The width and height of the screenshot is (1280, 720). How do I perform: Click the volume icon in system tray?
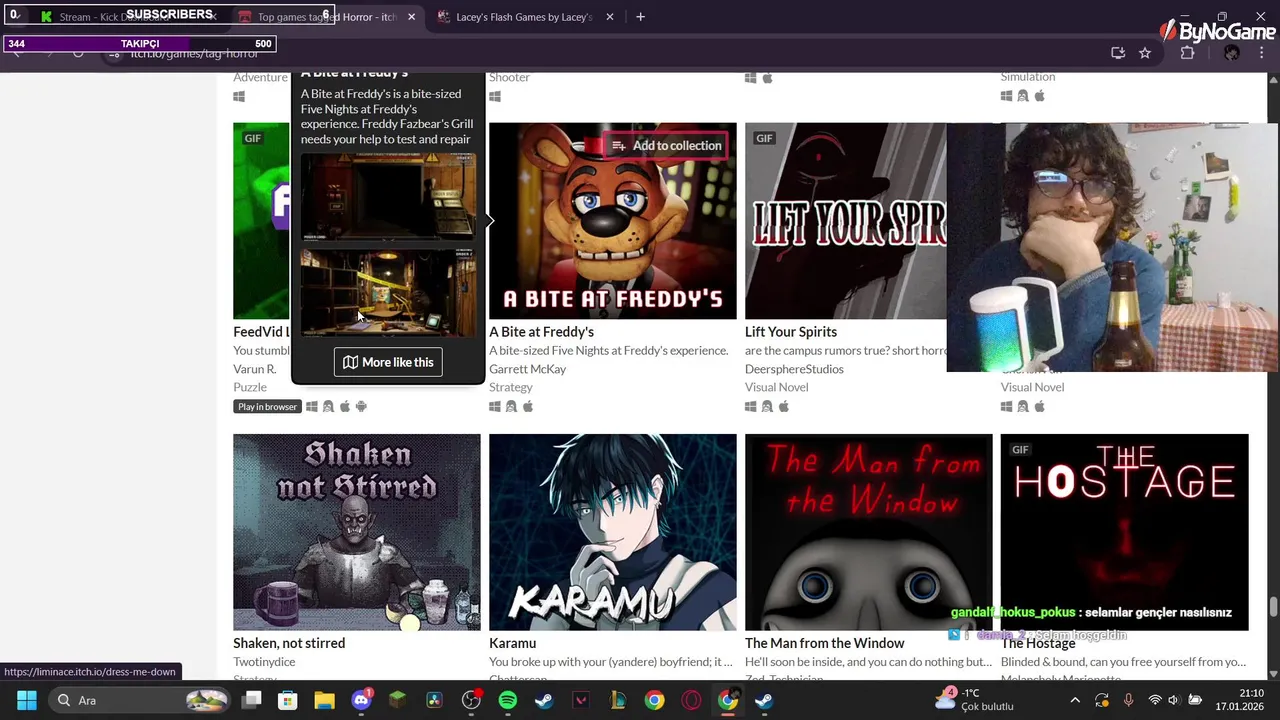(x=1174, y=700)
